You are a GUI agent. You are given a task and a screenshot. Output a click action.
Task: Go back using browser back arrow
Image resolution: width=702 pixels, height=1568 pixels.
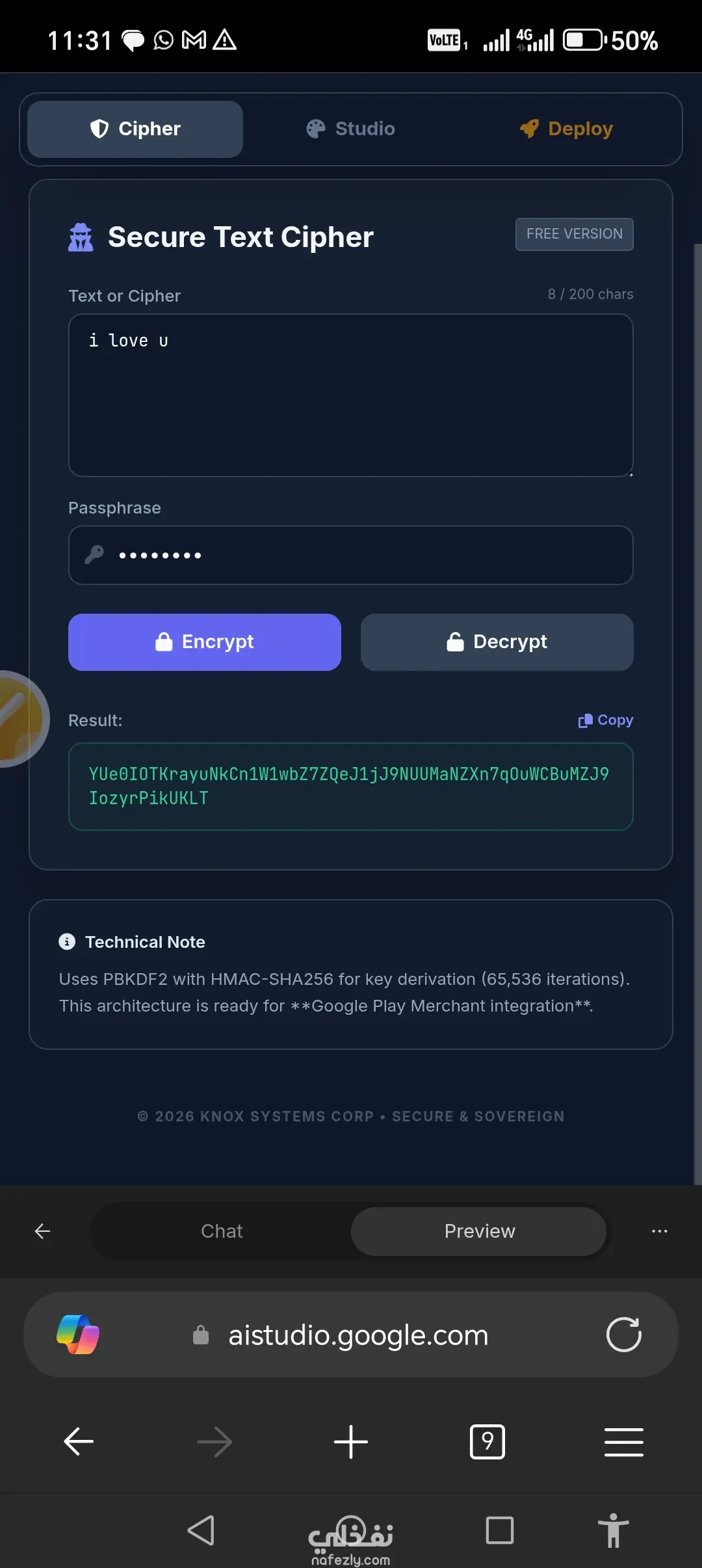tap(79, 1442)
